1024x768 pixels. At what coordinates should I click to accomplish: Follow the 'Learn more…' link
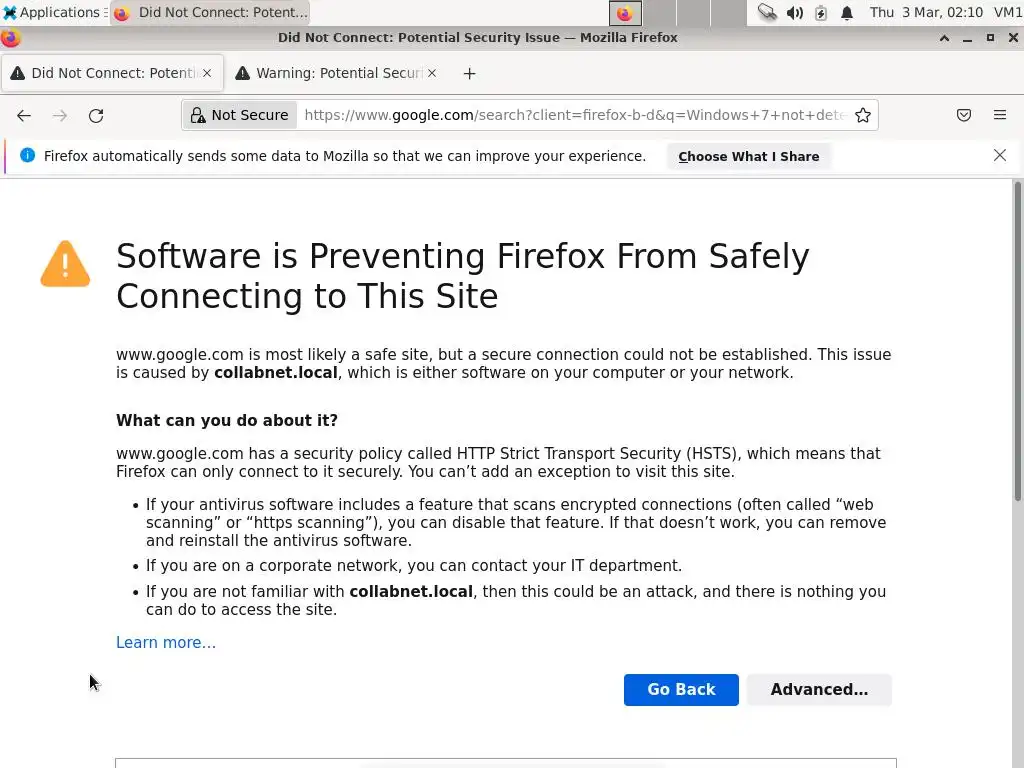click(166, 642)
